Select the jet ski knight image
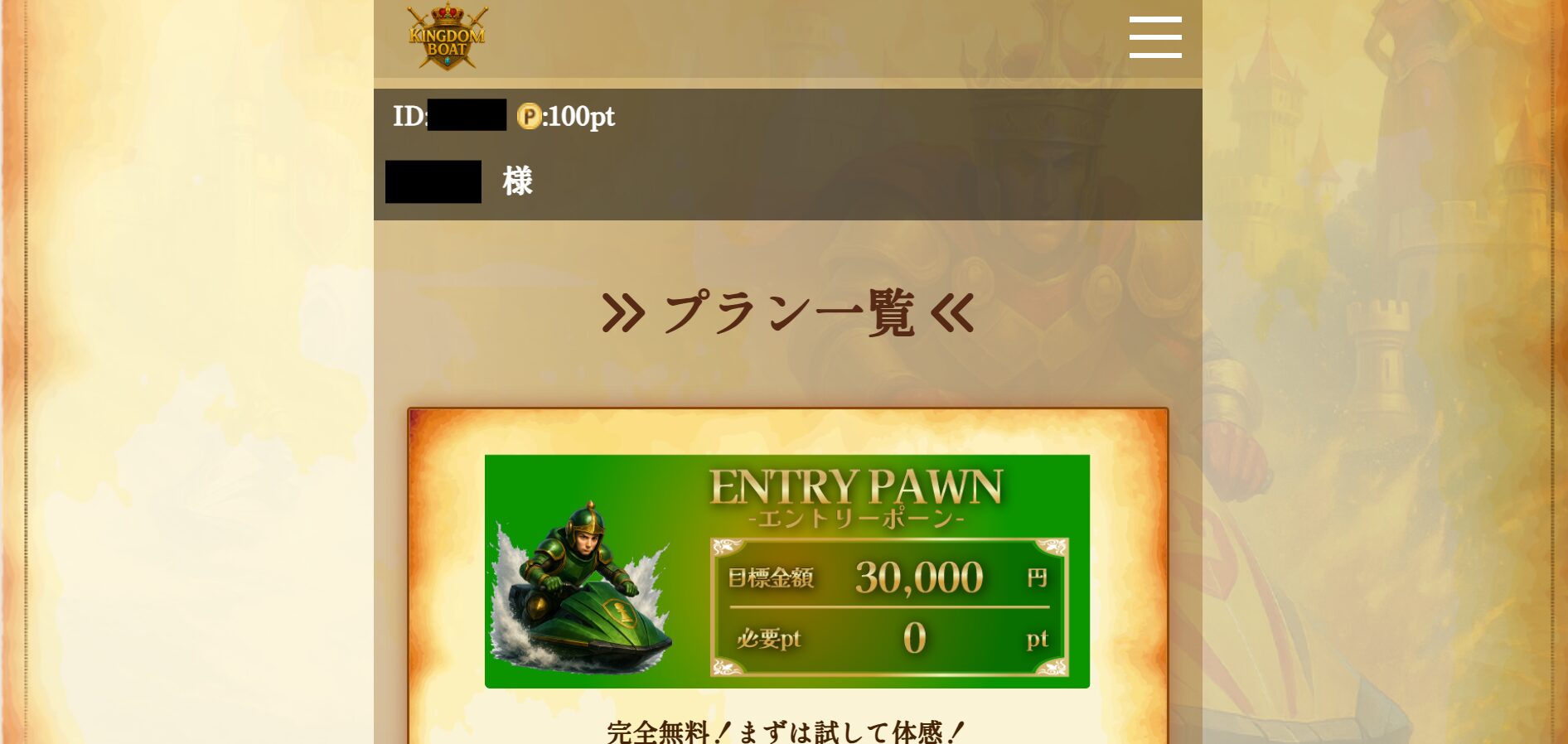The image size is (1568, 744). click(x=581, y=588)
